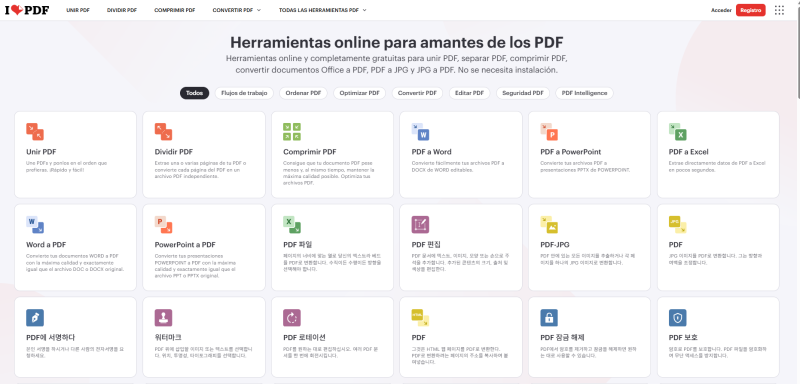This screenshot has width=800, height=384.
Task: Open the Word a PDF tool icon
Action: (35, 224)
